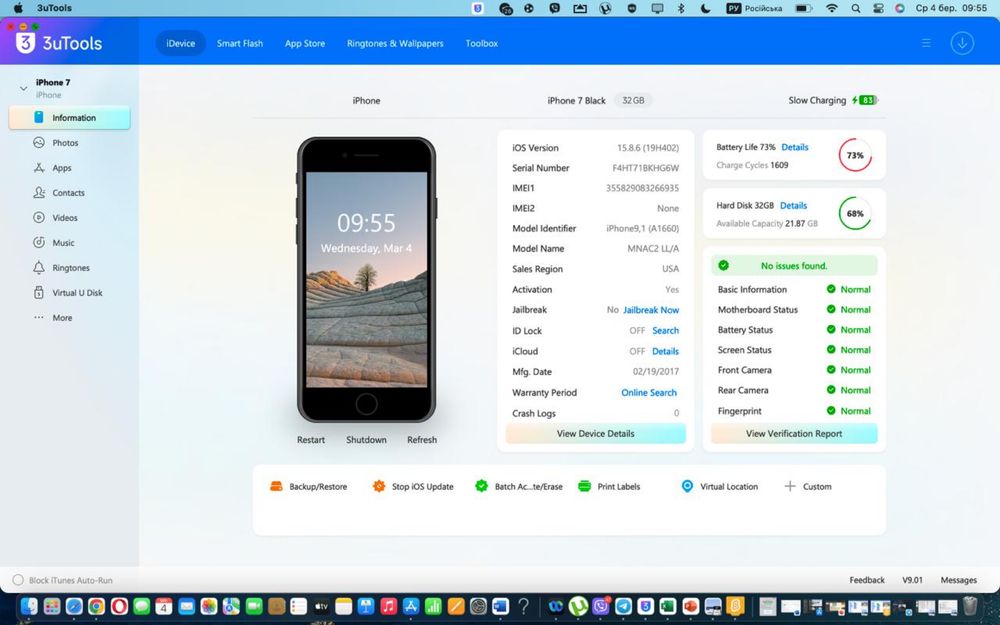Click the 32GB capacity badge
The image size is (1000, 625).
tap(633, 100)
